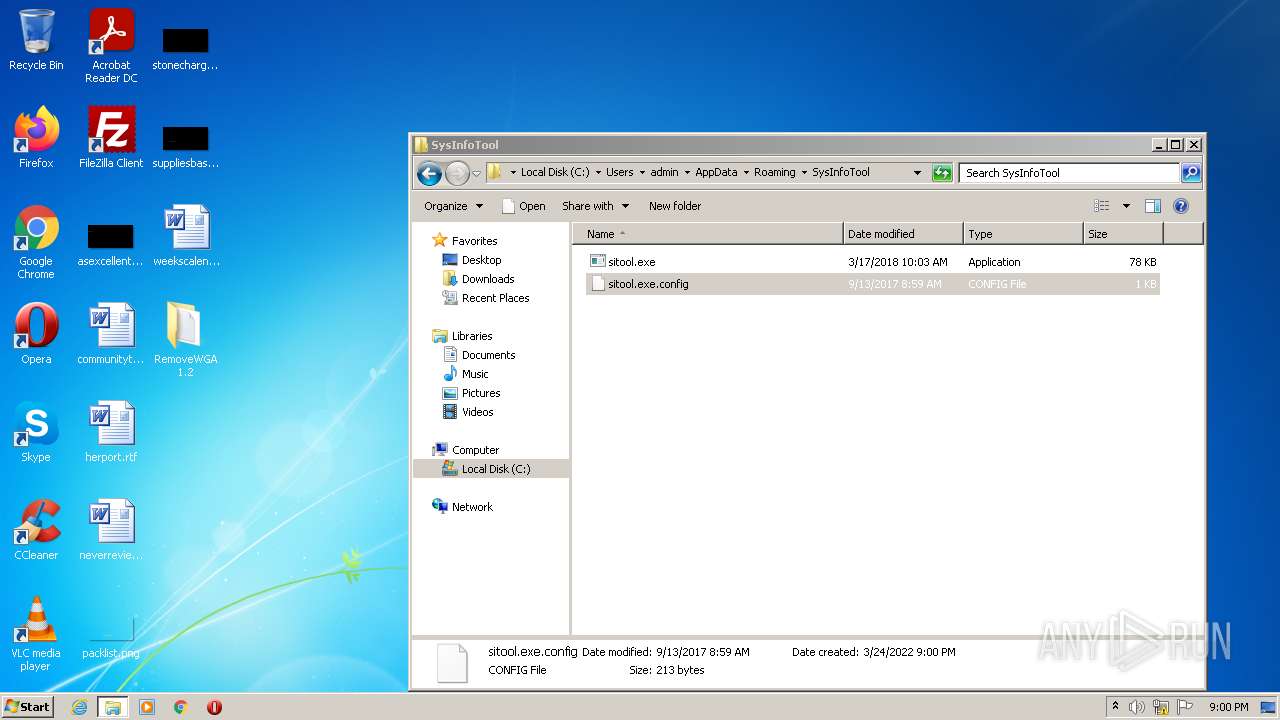The width and height of the screenshot is (1280, 720).
Task: Click the Explorer Back arrow button
Action: click(429, 173)
